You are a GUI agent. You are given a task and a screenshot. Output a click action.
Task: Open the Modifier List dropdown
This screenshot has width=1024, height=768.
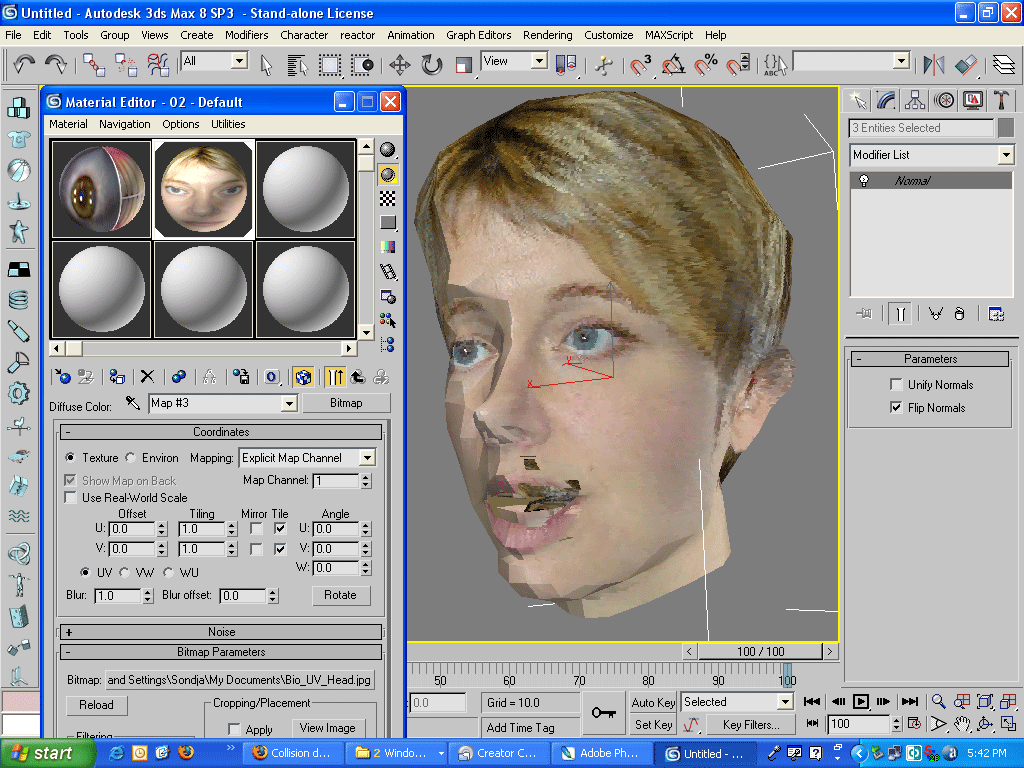click(1005, 155)
